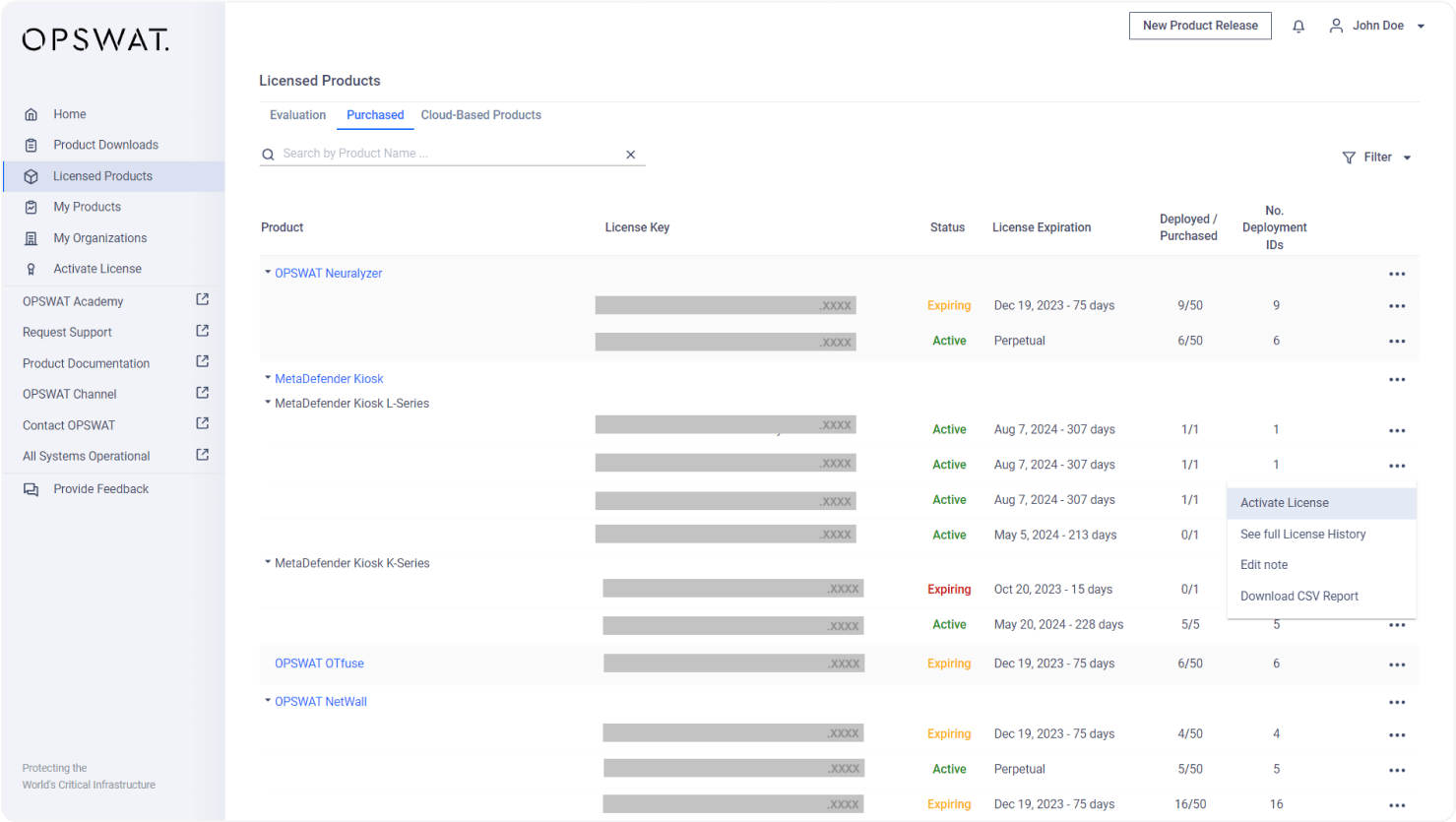Click the 16/50 deployed count
The image size is (1456, 822).
[1190, 804]
